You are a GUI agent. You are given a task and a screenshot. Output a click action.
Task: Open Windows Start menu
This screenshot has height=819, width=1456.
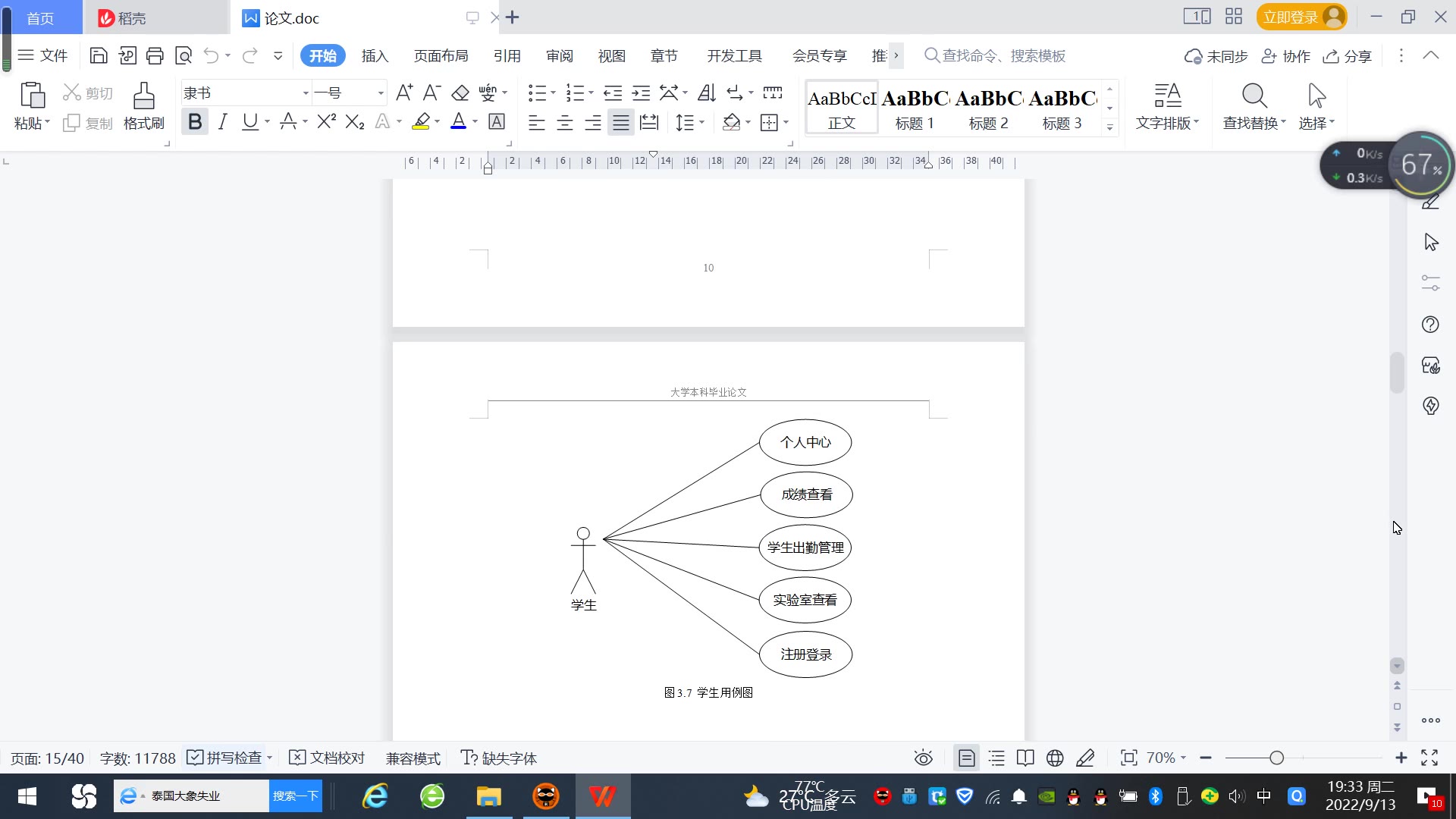(x=27, y=796)
